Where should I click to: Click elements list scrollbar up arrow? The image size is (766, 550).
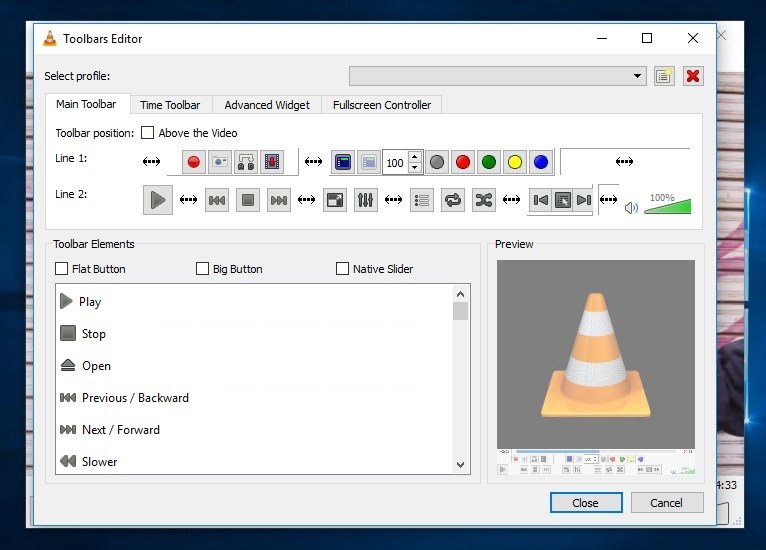click(460, 294)
